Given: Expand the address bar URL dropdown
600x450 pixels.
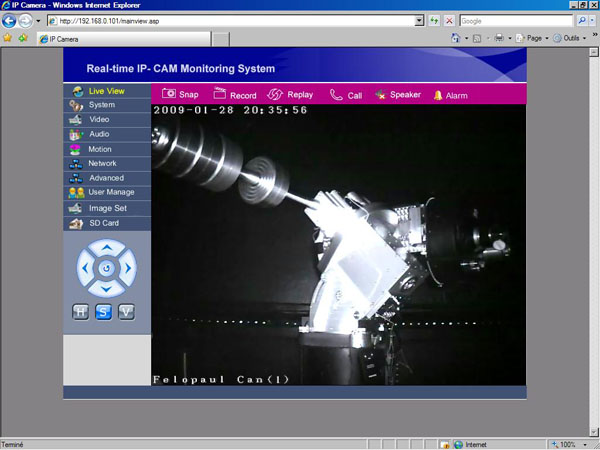Looking at the screenshot, I should (x=419, y=20).
